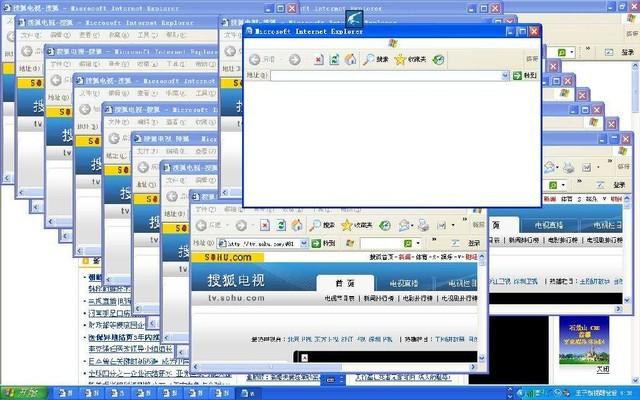This screenshot has width=640, height=400.
Task: Click Go (转到) button in front Sohu TV window
Action: click(x=324, y=244)
